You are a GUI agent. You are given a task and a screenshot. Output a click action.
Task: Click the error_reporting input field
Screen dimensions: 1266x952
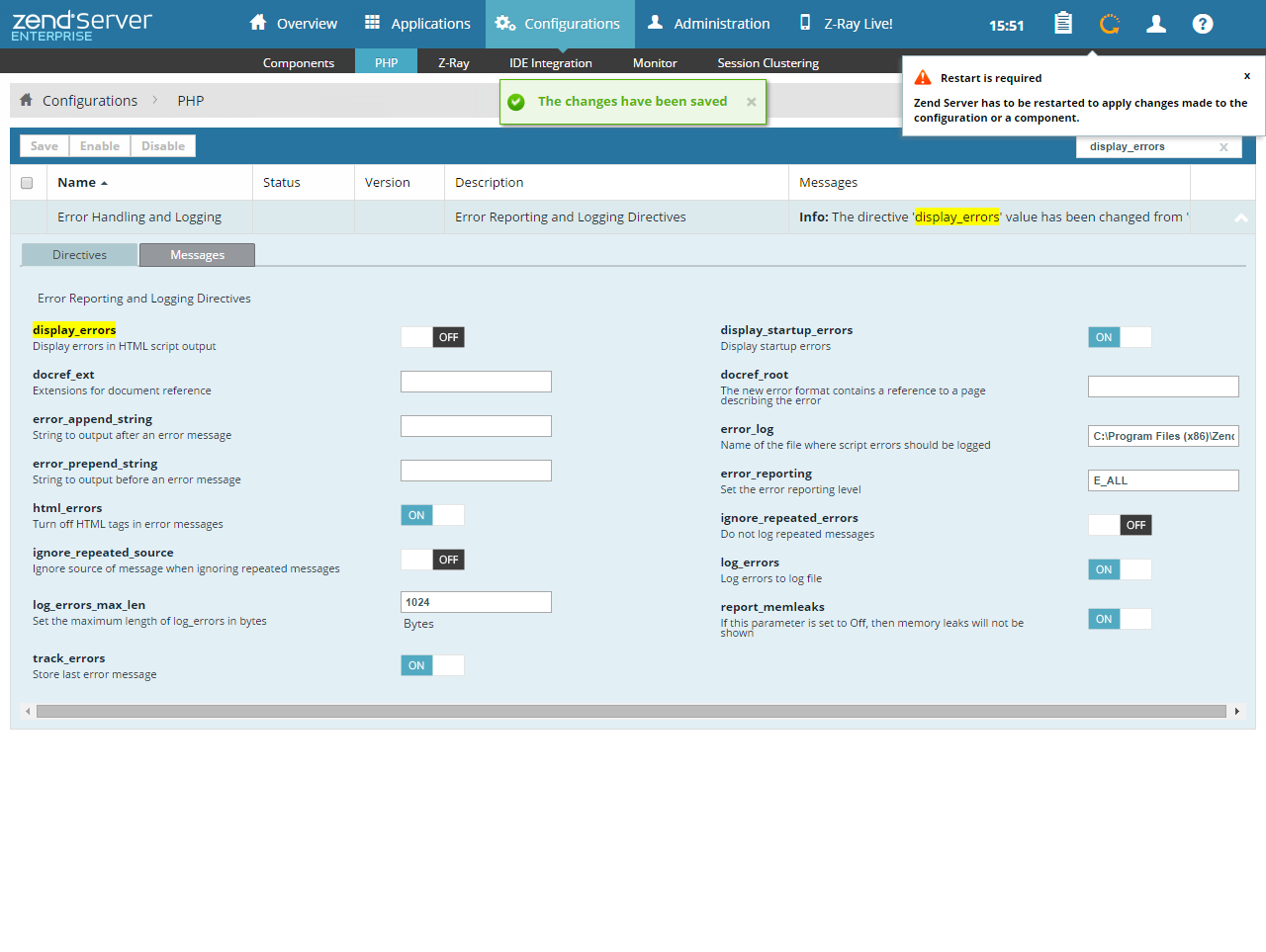[1163, 480]
